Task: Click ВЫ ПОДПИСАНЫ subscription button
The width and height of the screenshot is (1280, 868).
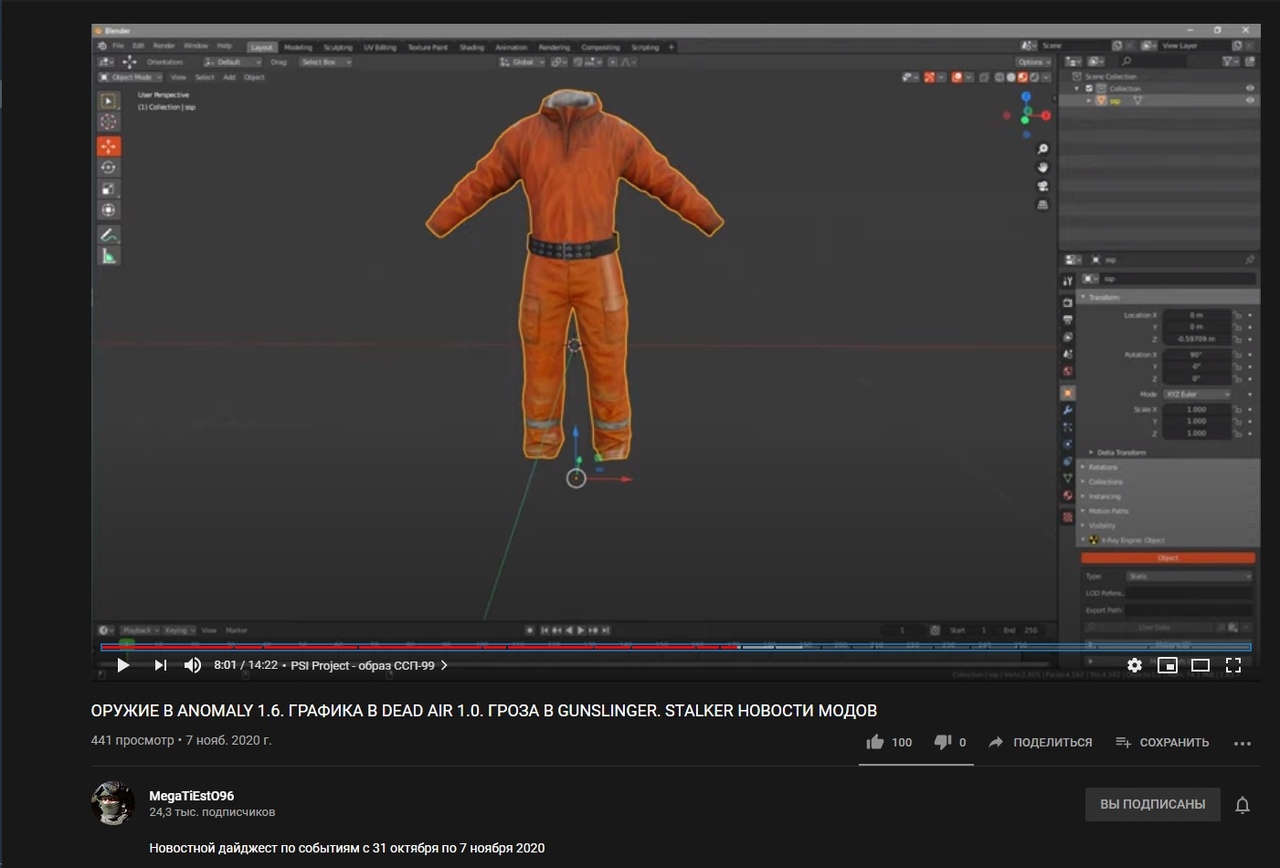Action: pos(1152,804)
